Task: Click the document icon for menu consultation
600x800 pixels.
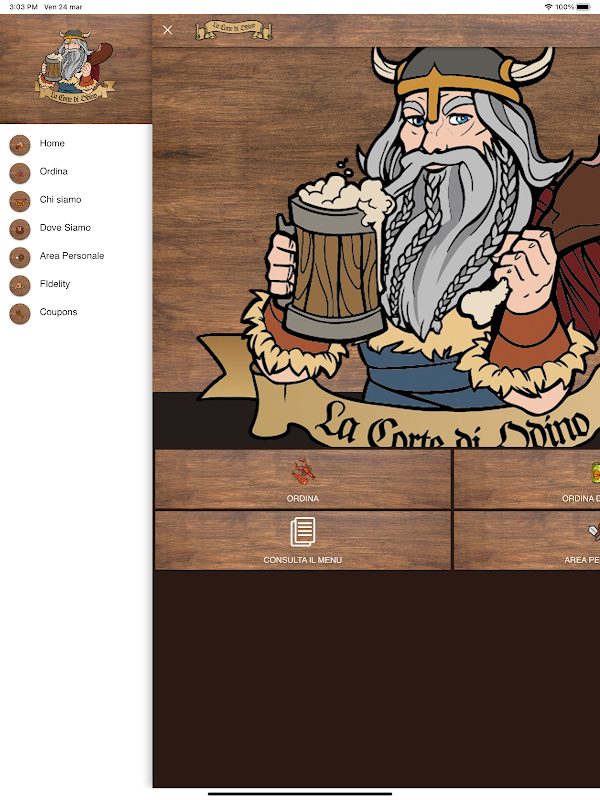Action: [x=303, y=532]
